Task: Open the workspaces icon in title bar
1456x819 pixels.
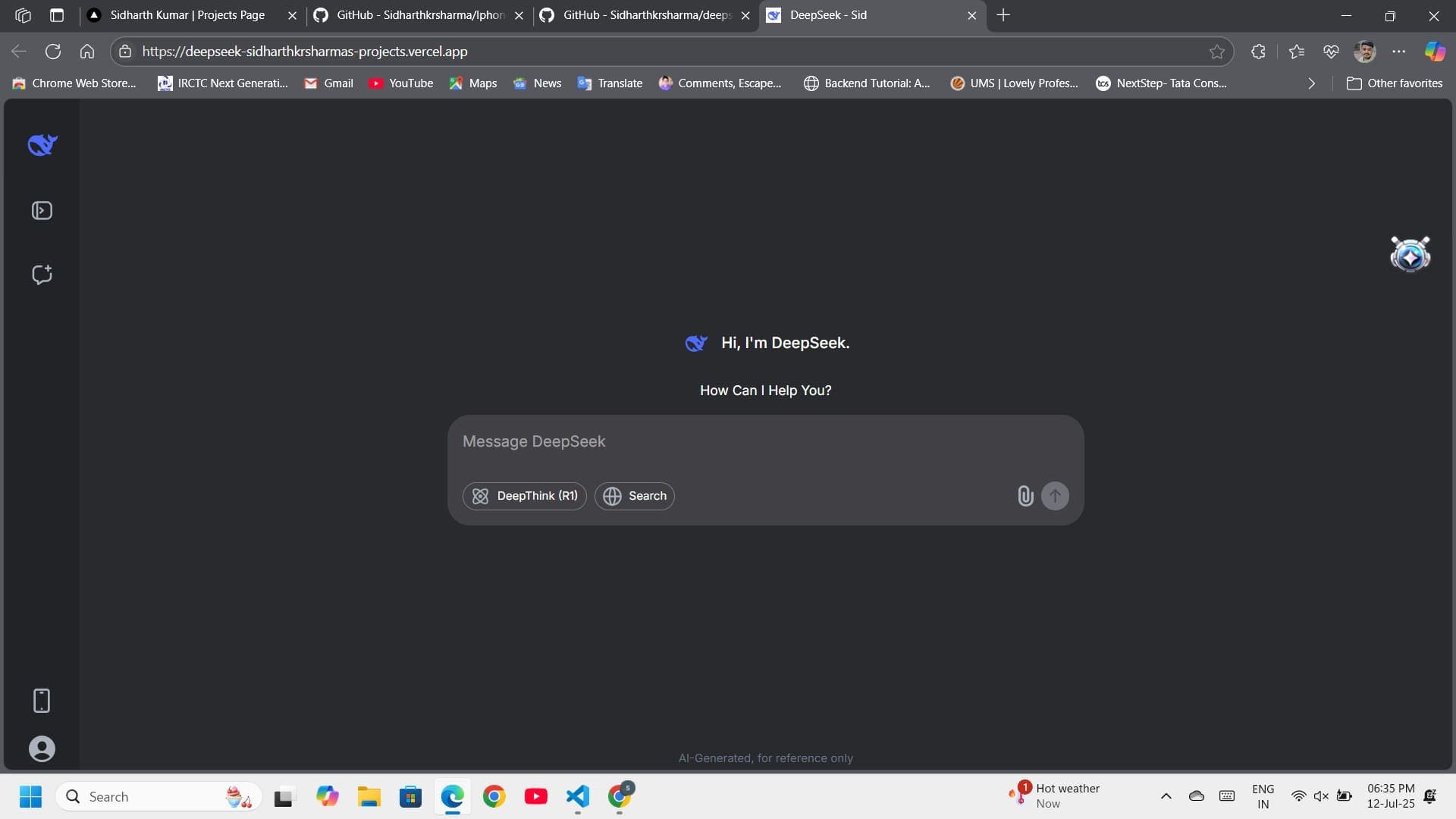Action: [23, 15]
